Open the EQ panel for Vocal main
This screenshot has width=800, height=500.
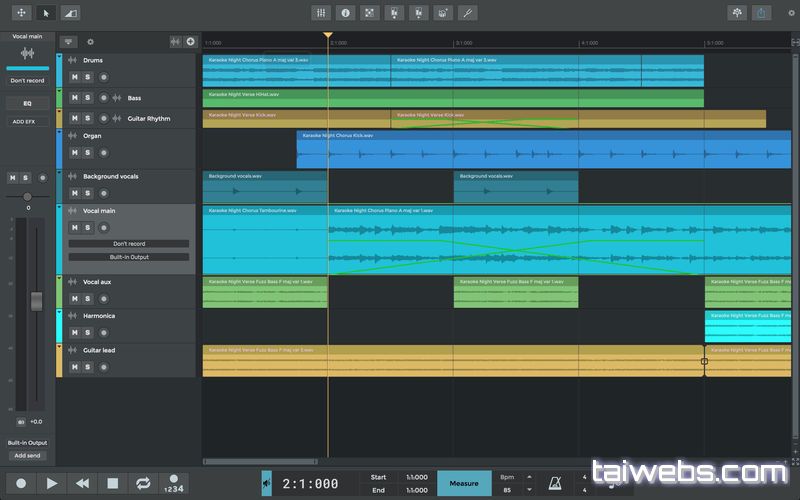point(27,104)
